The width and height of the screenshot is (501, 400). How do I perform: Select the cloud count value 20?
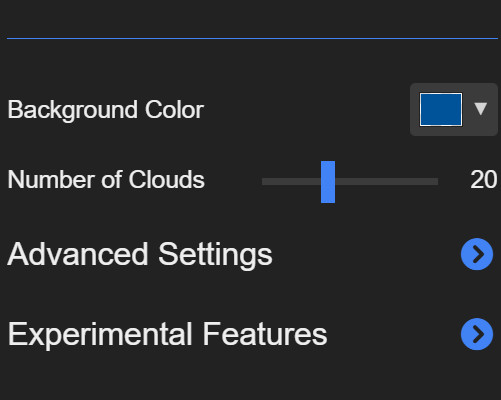[x=484, y=180]
